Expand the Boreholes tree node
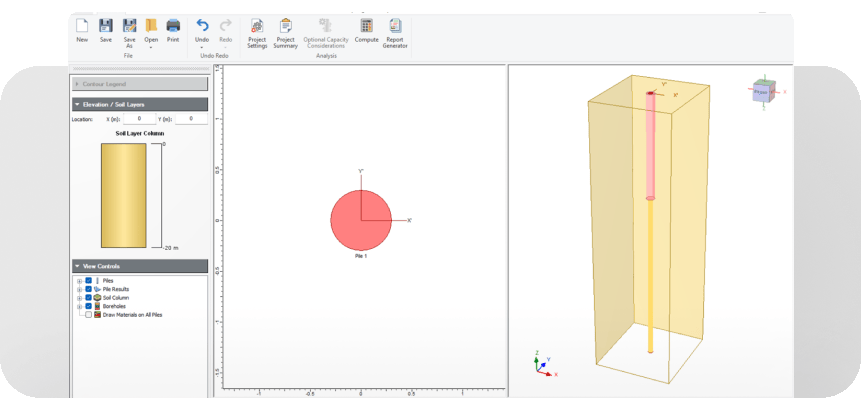Screen dimensions: 861x398 coord(80,306)
